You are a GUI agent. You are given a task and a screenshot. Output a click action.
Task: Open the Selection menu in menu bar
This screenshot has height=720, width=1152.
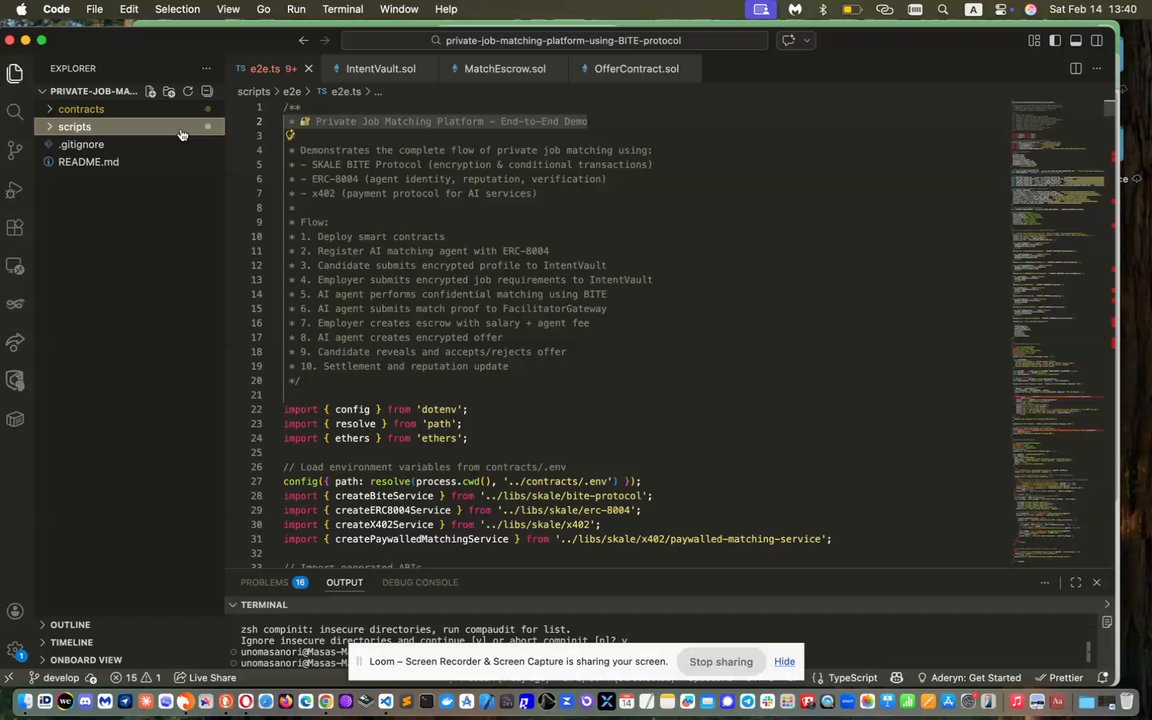[x=177, y=9]
